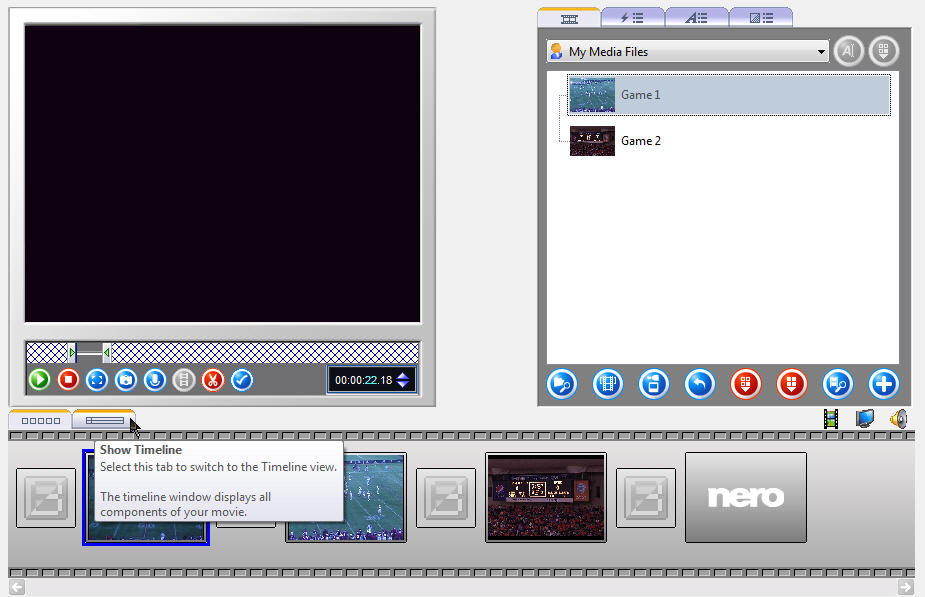Image resolution: width=925 pixels, height=597 pixels.
Task: Switch to the Storyboard tab
Action: click(40, 420)
